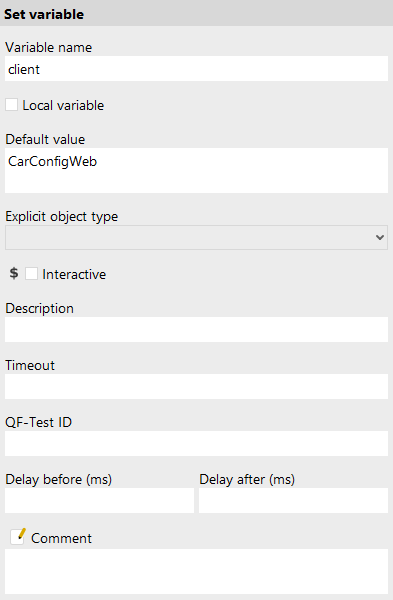Toggle the Interactive checkbox
Image resolution: width=393 pixels, height=600 pixels.
click(31, 274)
